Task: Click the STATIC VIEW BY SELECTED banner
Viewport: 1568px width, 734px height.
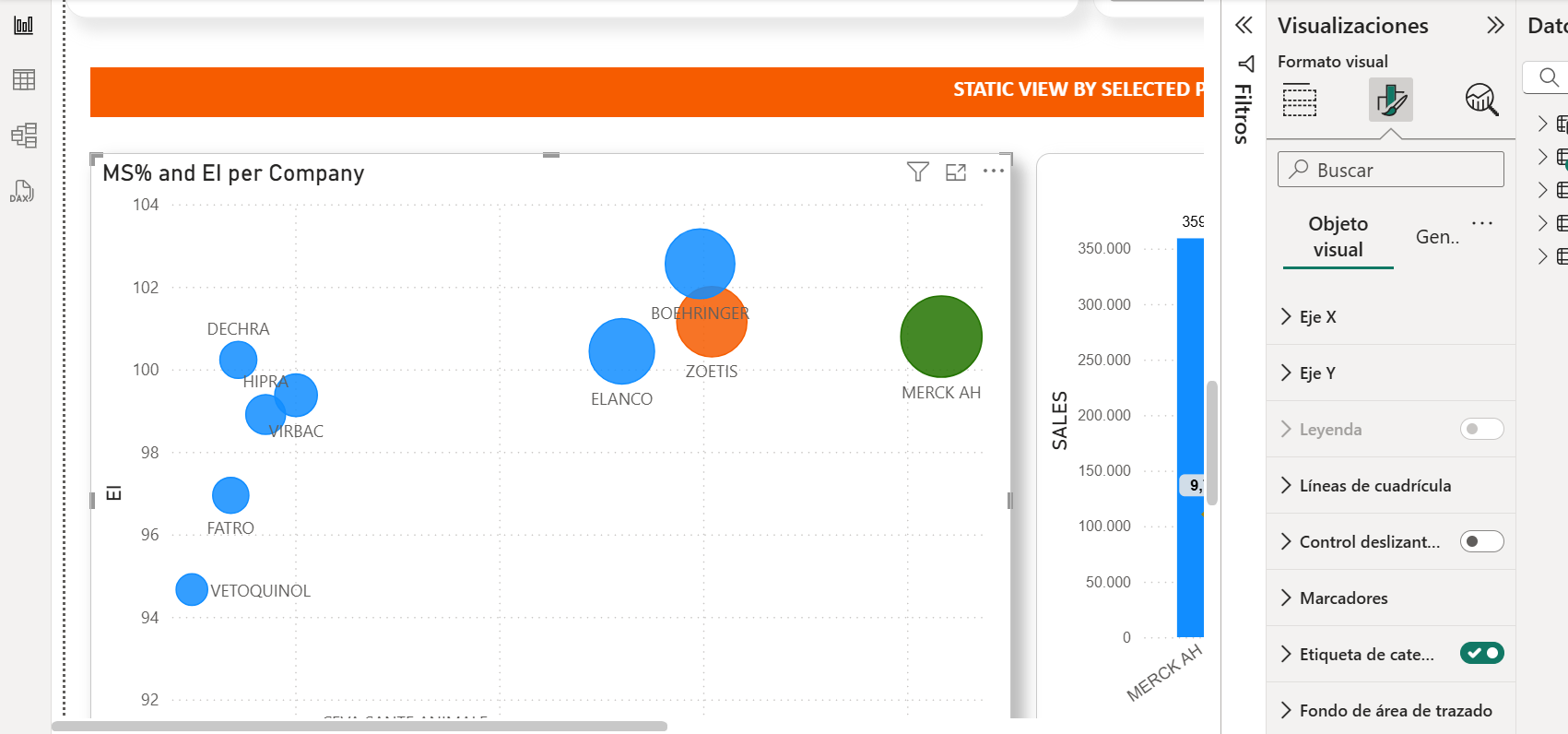Action: (x=647, y=91)
